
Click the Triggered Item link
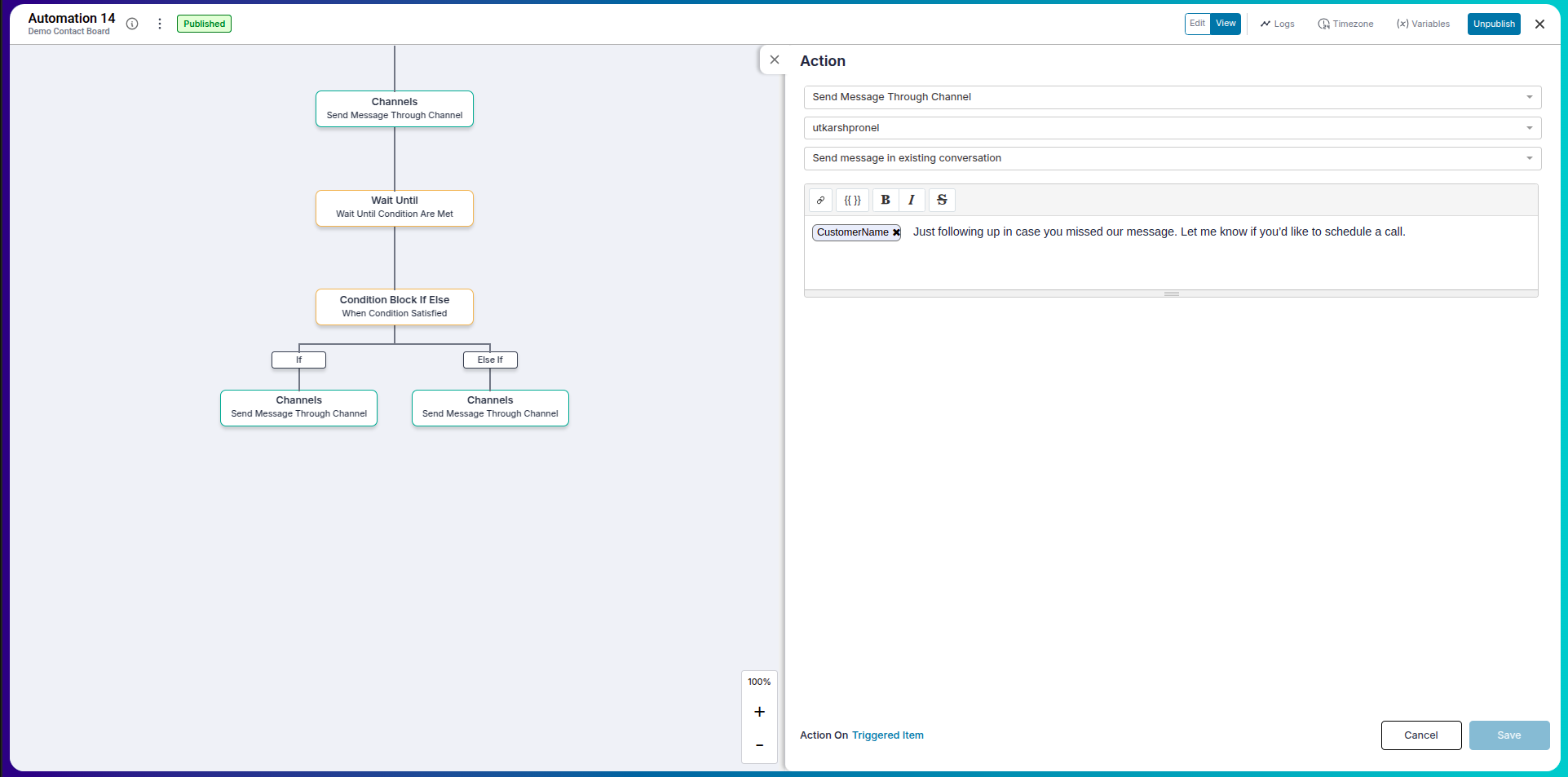[x=888, y=735]
